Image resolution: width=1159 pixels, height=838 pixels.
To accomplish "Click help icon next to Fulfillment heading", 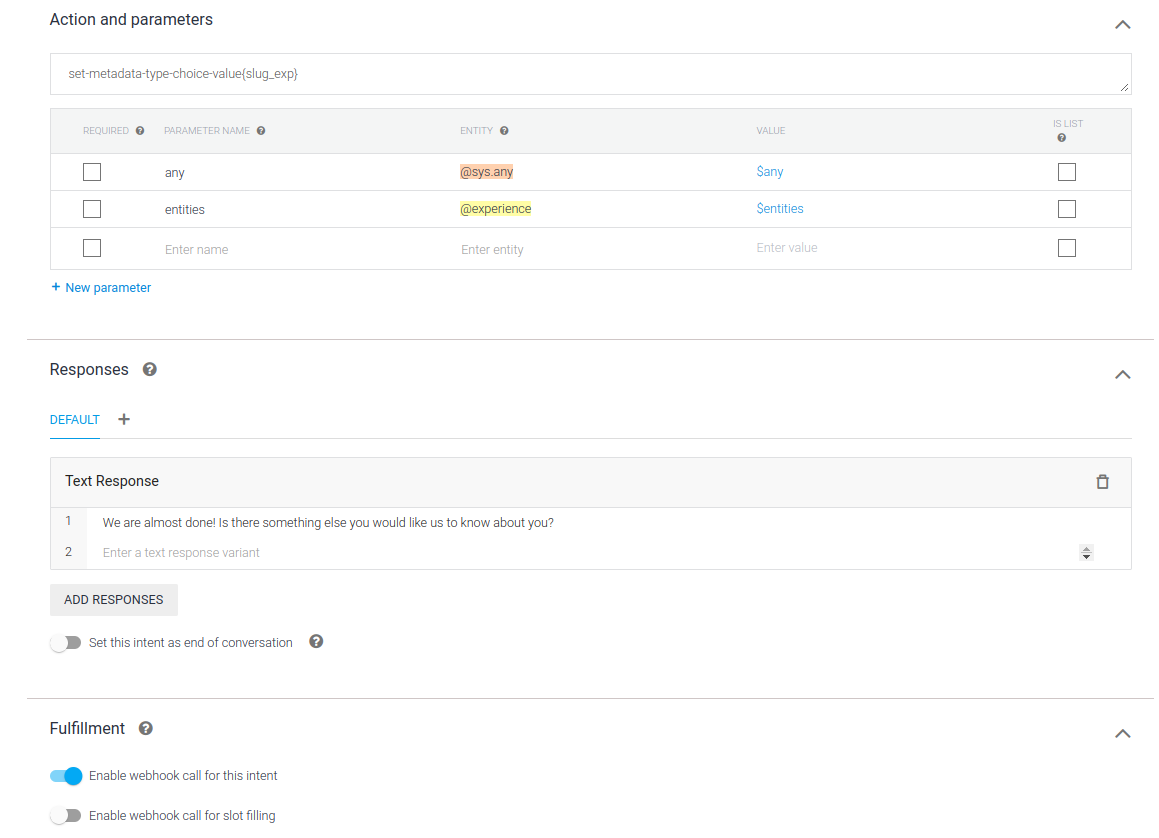I will point(146,728).
